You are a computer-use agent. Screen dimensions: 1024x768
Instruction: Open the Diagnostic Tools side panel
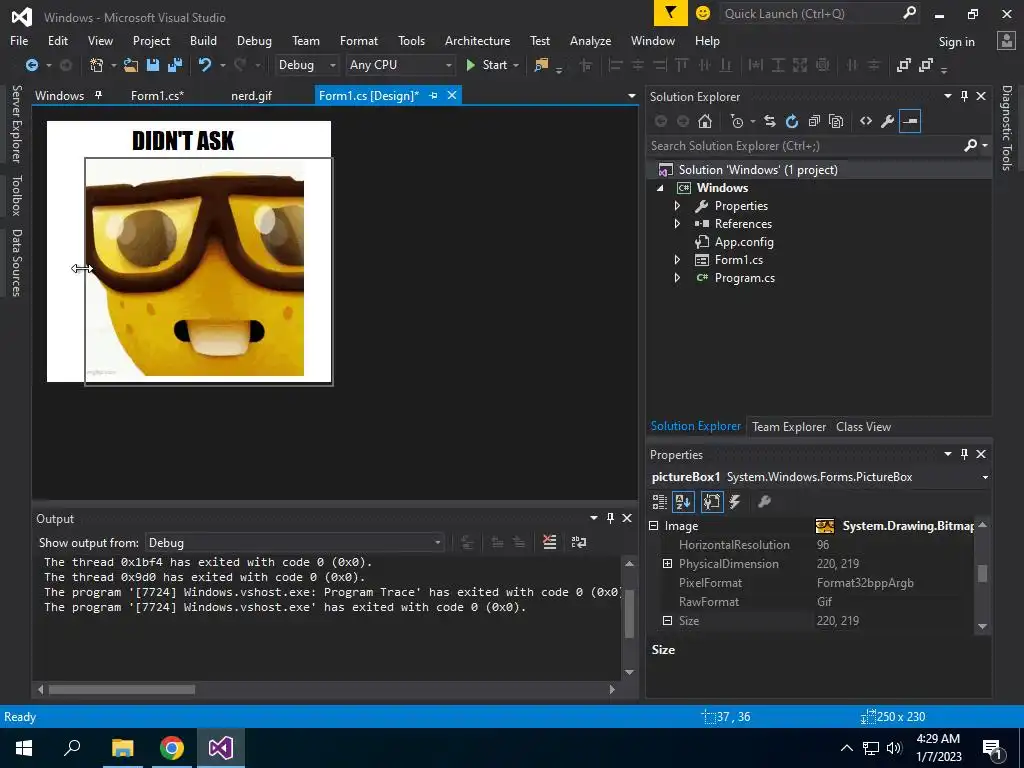pos(1007,128)
